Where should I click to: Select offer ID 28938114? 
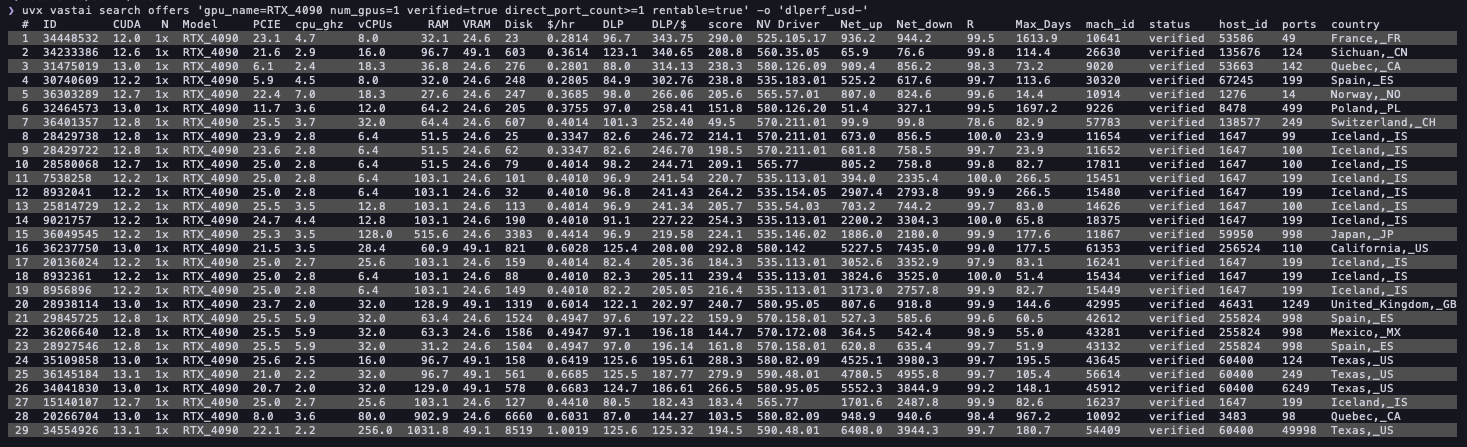[x=71, y=304]
